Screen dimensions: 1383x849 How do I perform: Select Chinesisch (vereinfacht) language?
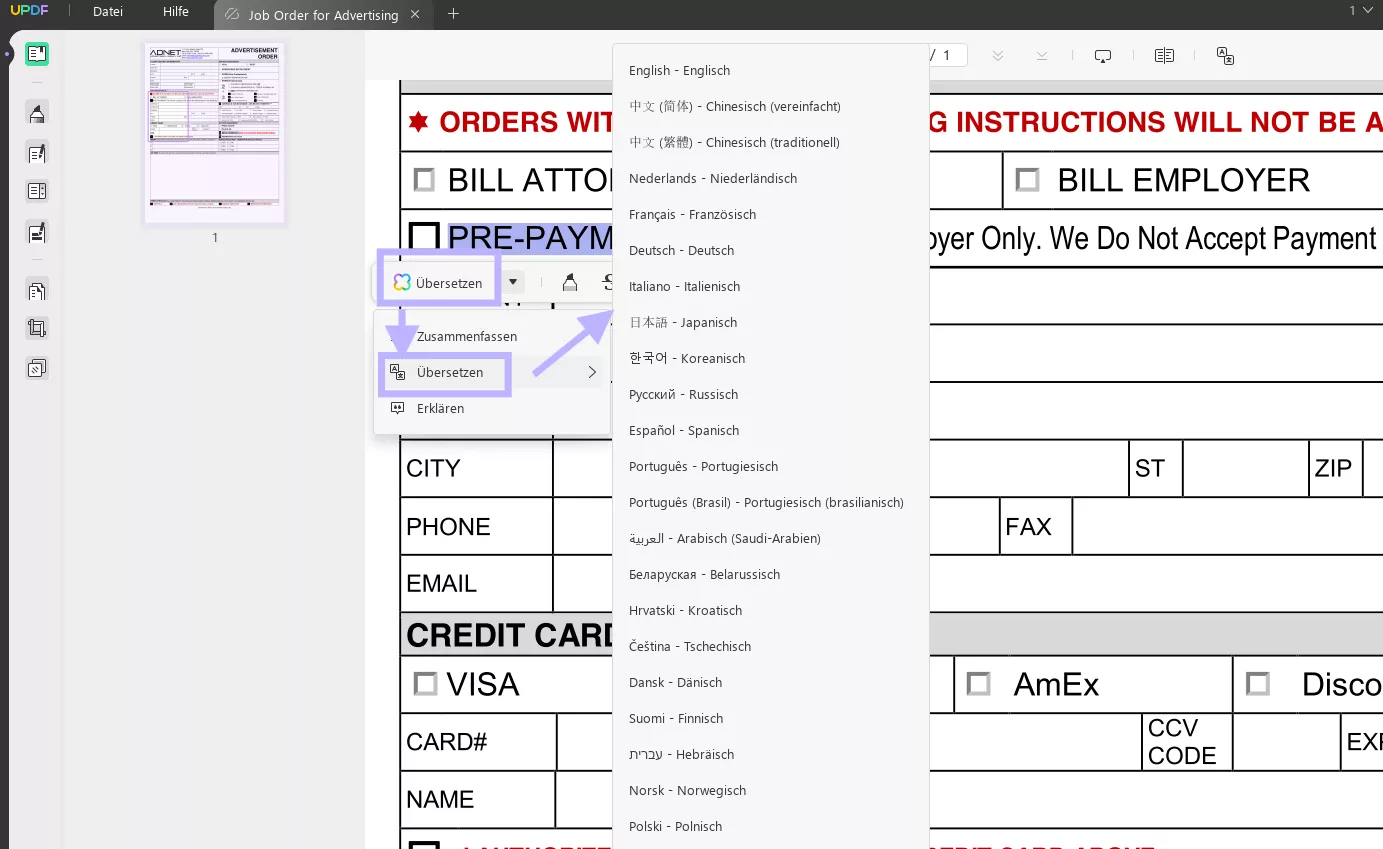click(x=735, y=107)
